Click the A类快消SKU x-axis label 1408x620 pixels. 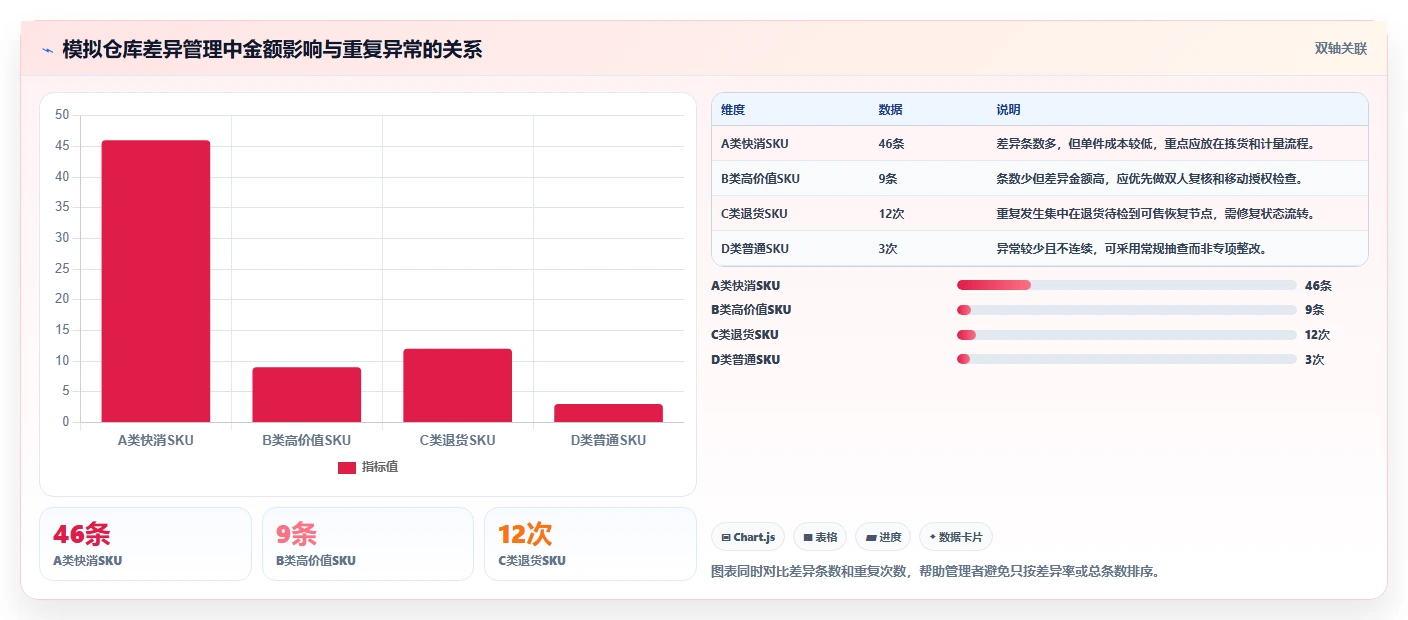pyautogui.click(x=156, y=440)
